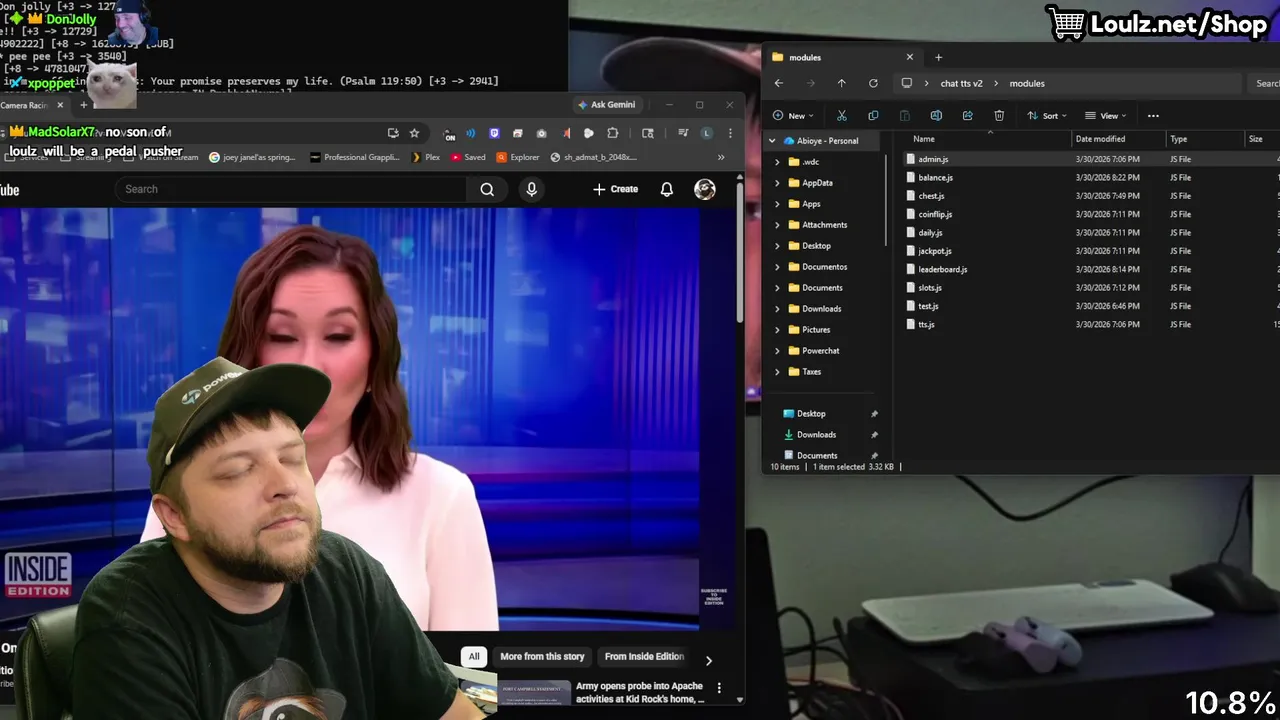Click the ON extension icon in Chrome
This screenshot has height=720, width=1280.
point(450,134)
